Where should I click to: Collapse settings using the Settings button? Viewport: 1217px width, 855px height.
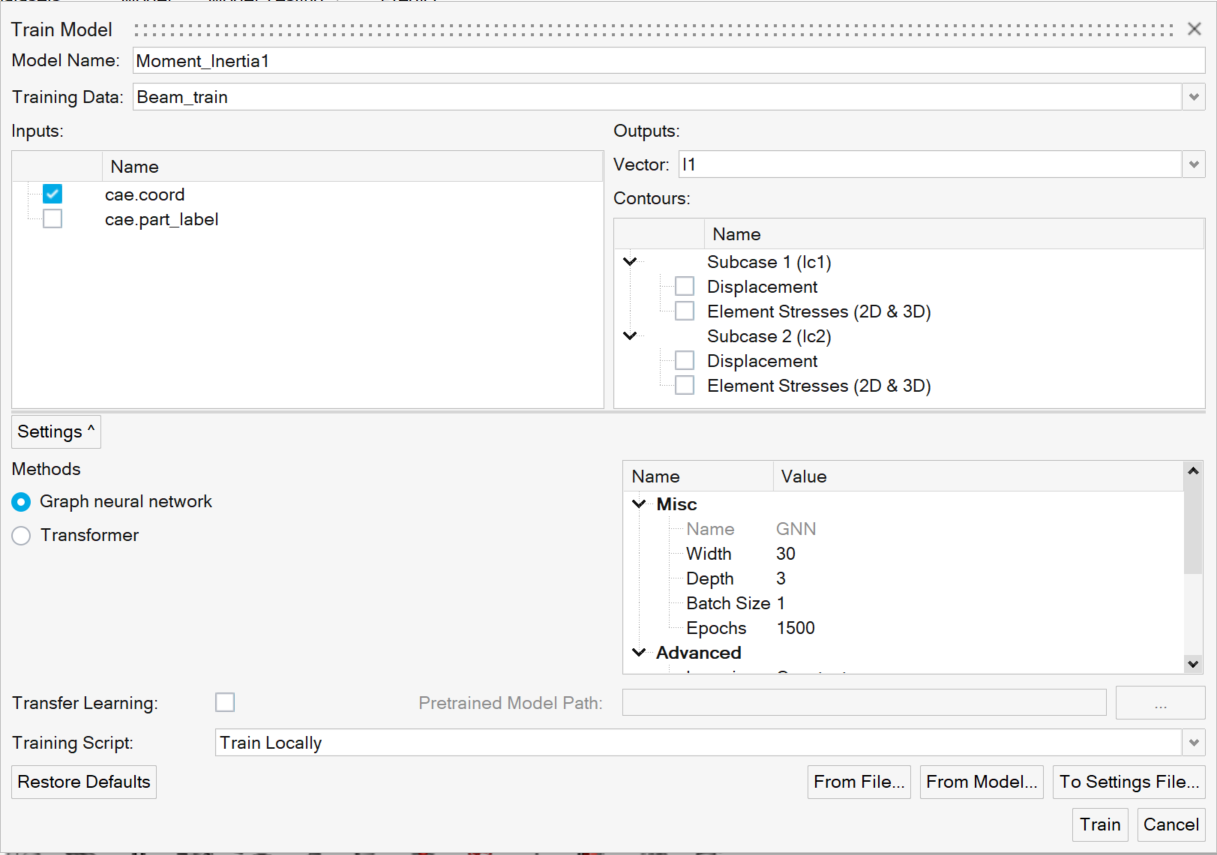pyautogui.click(x=55, y=431)
